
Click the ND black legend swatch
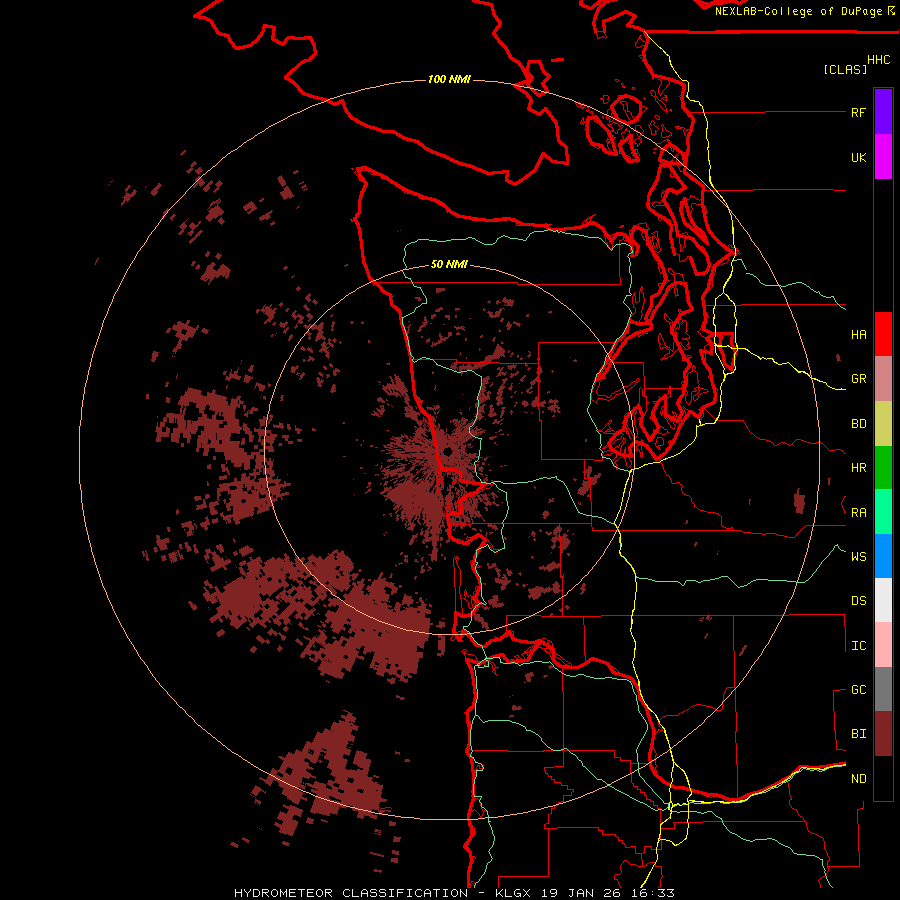[883, 778]
